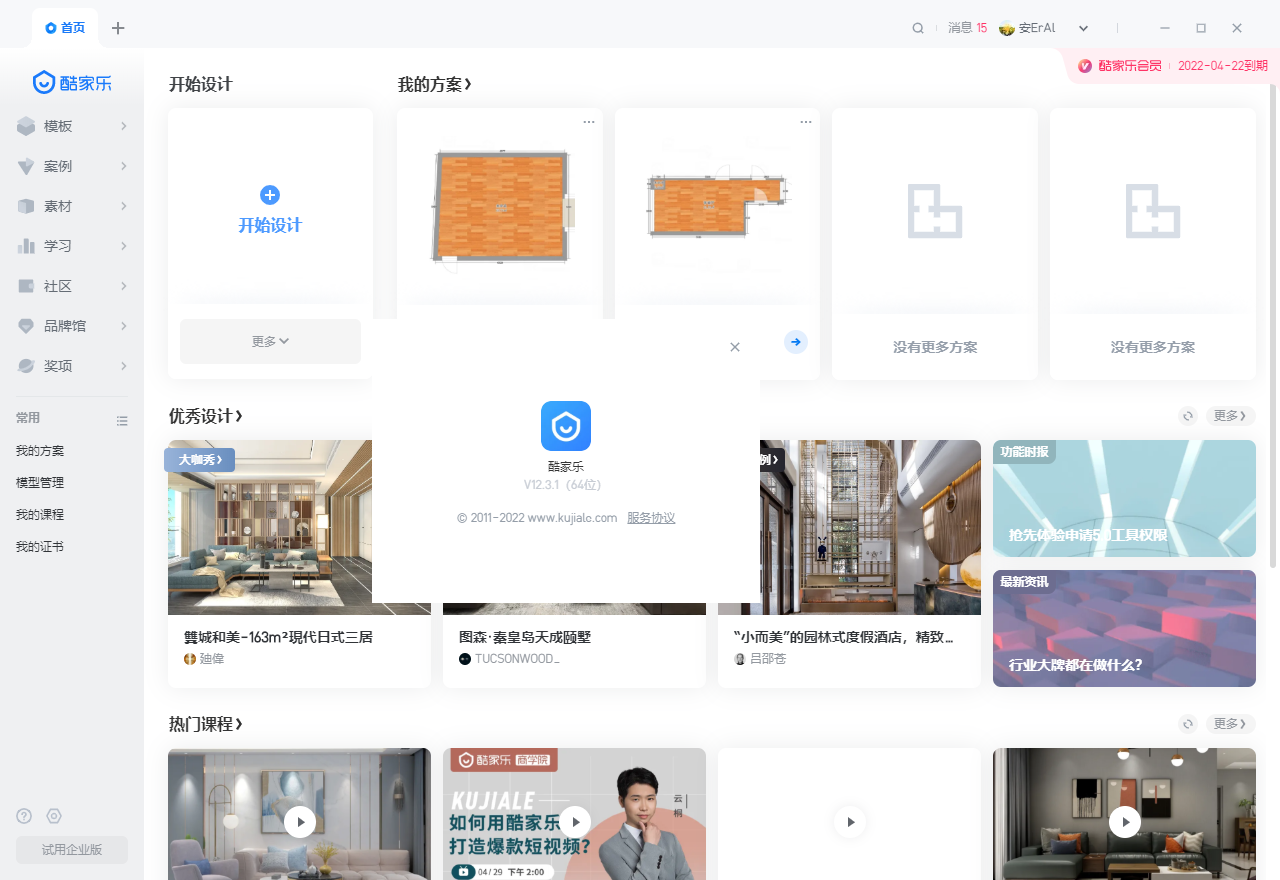Expand the 社区 chevron arrow

pyautogui.click(x=123, y=286)
